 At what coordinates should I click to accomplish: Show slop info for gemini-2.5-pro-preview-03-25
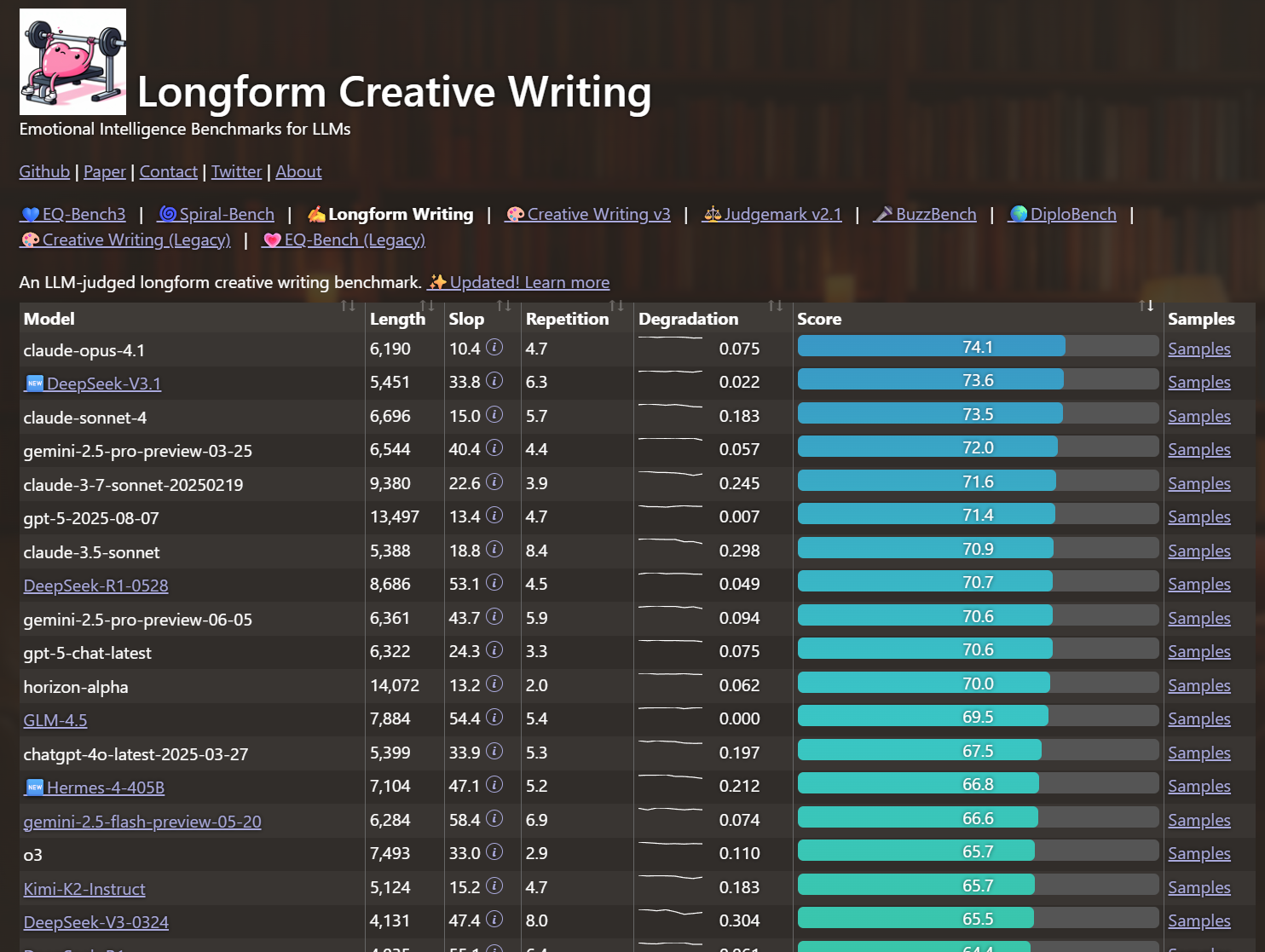[494, 448]
